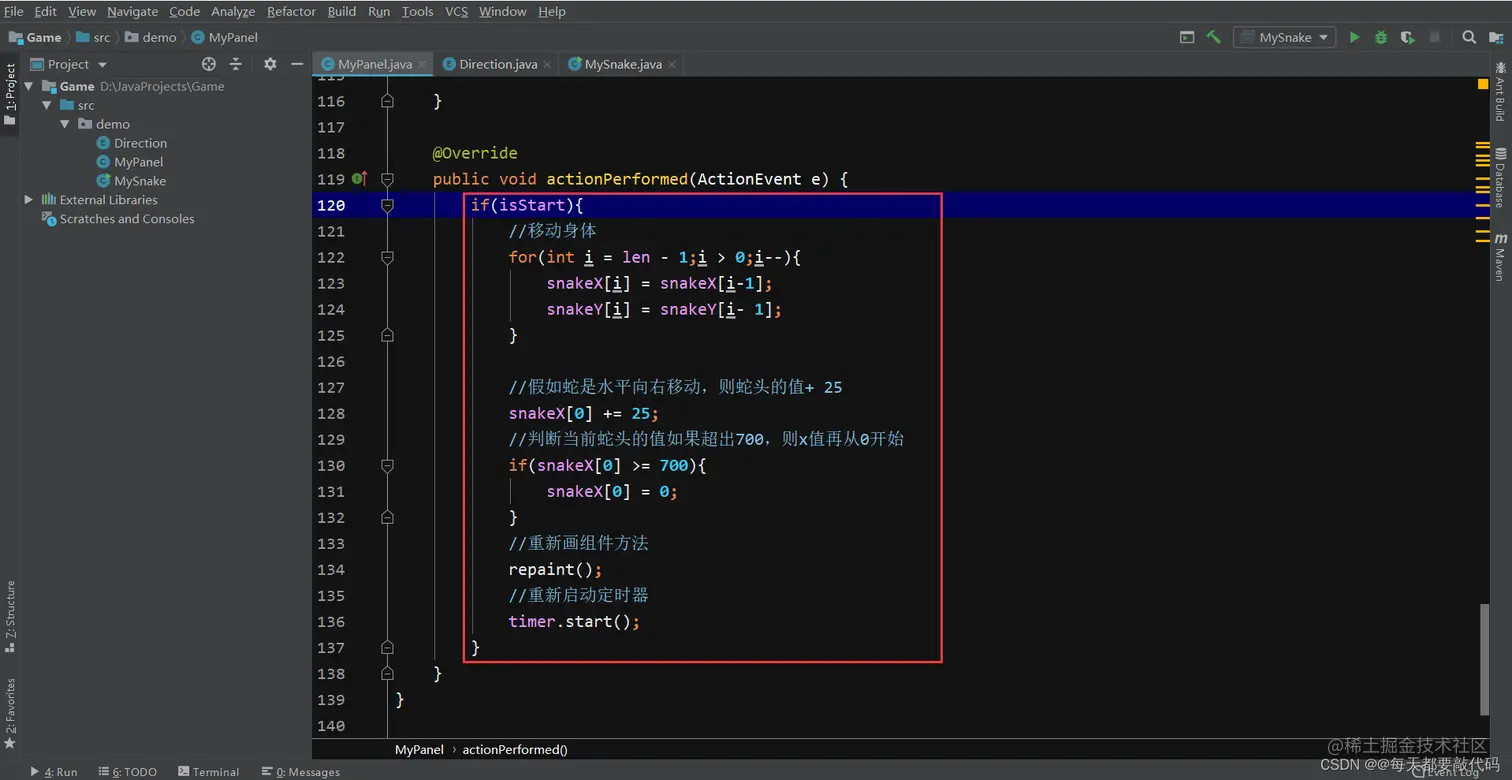Open Project panel settings gear
Viewport: 1512px width, 780px height.
(270, 64)
